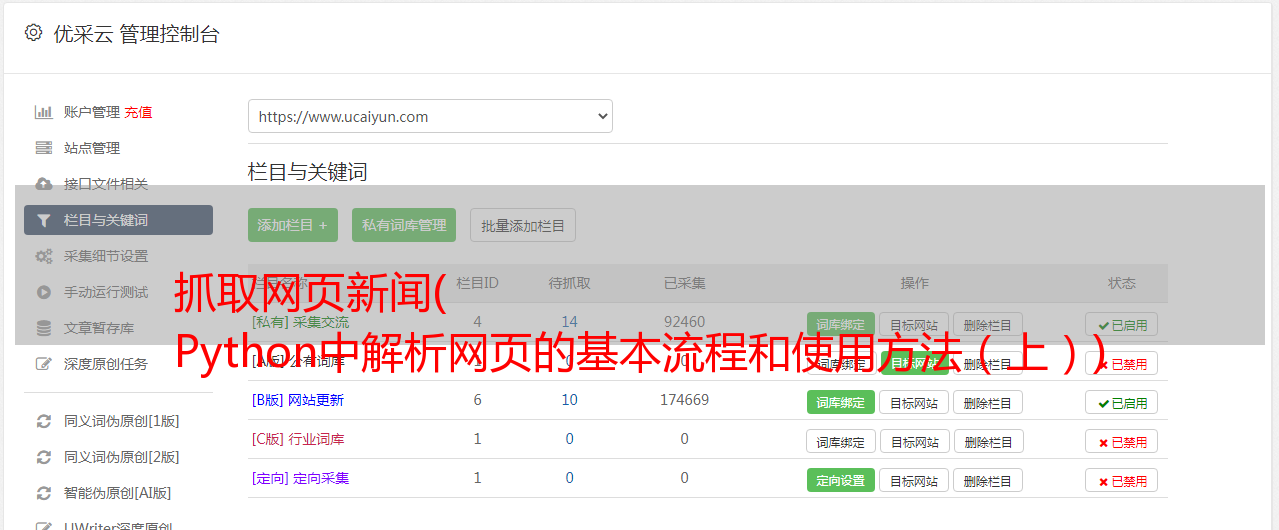Click 删除栏目 in the 定向采集 row

(x=988, y=480)
